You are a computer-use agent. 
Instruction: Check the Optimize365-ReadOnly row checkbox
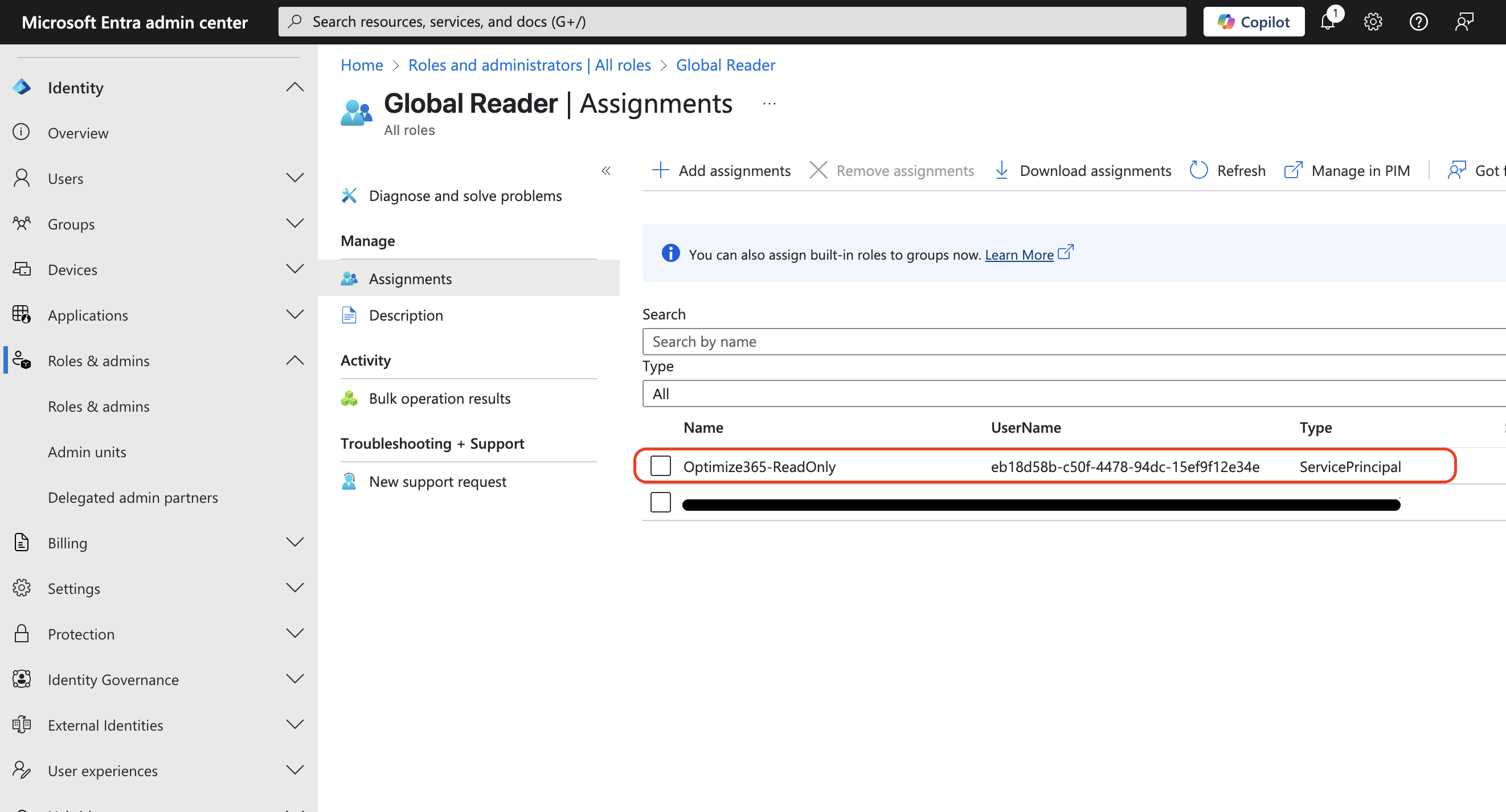[x=661, y=466]
